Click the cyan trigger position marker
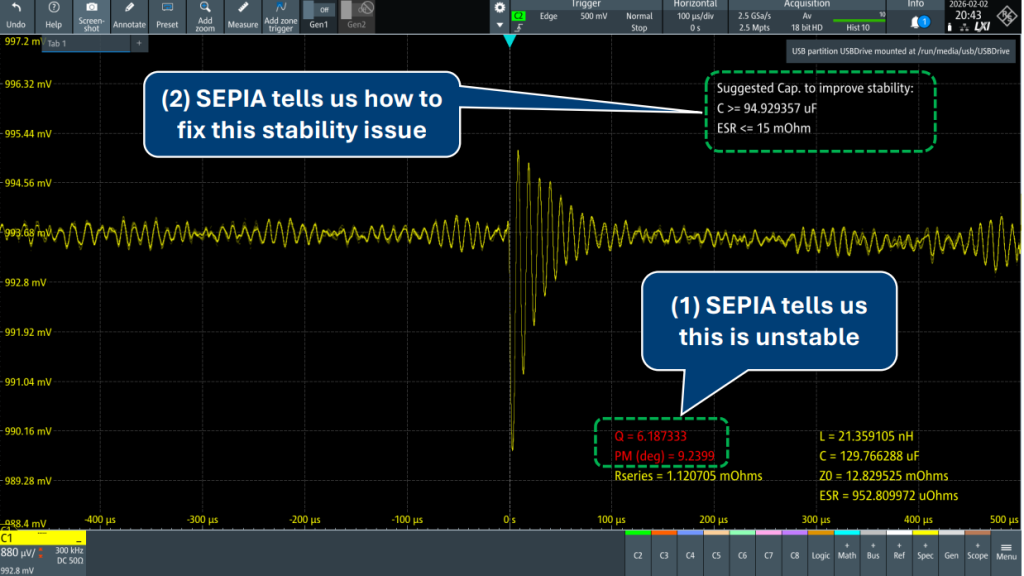This screenshot has width=1024, height=576. click(x=509, y=40)
